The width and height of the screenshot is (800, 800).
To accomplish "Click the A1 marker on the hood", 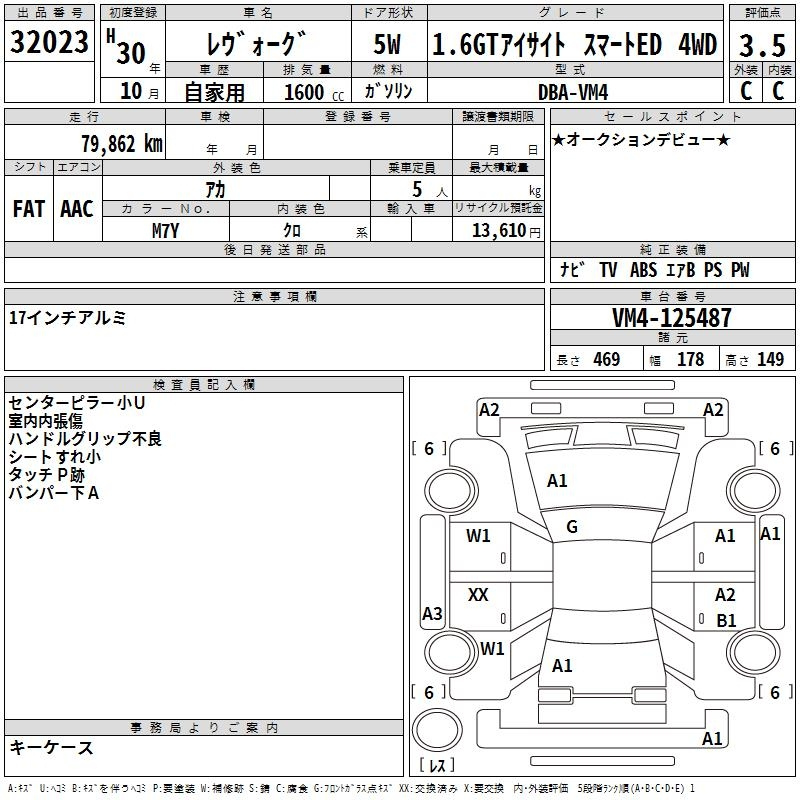I will (557, 481).
